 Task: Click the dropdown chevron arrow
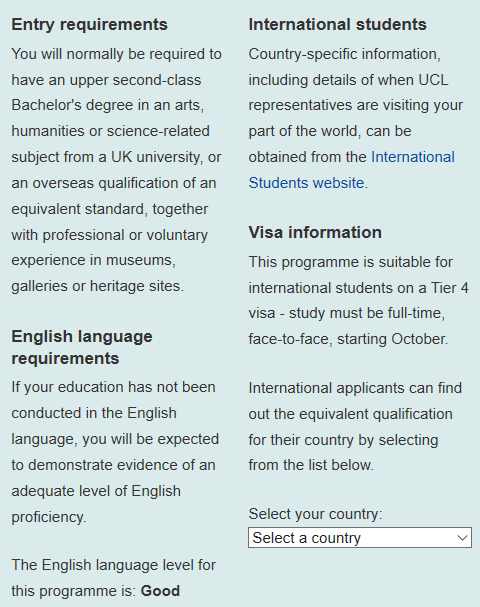(x=462, y=538)
